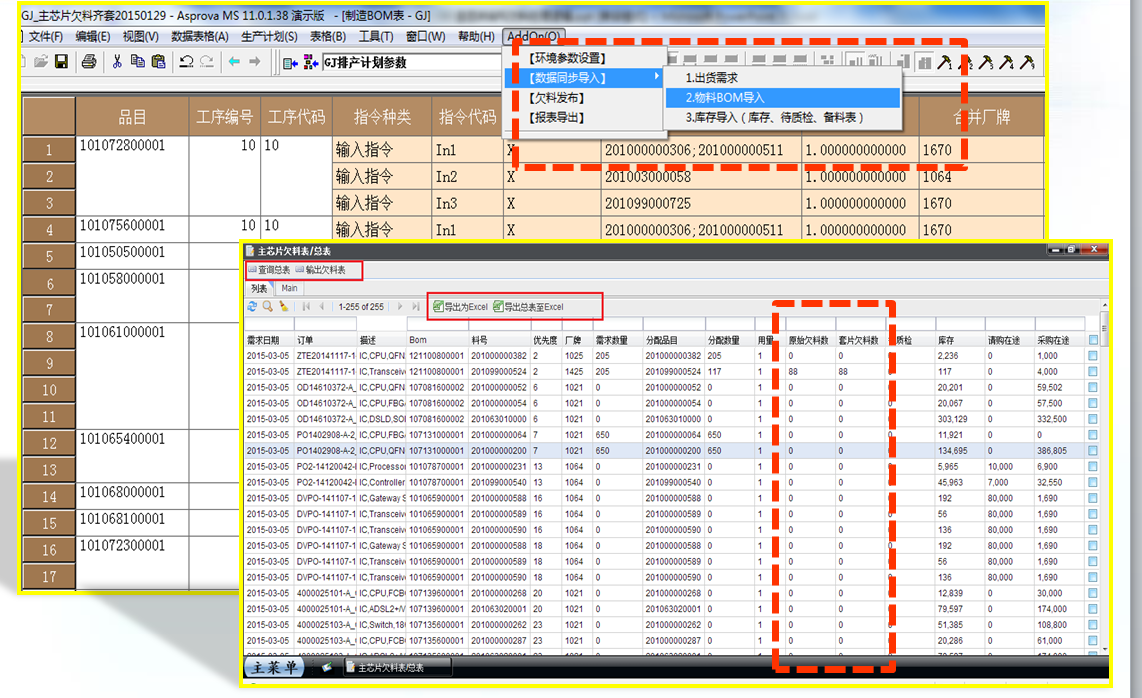
Task: Expand the 【数据同步导入】 submenu
Action: [586, 77]
